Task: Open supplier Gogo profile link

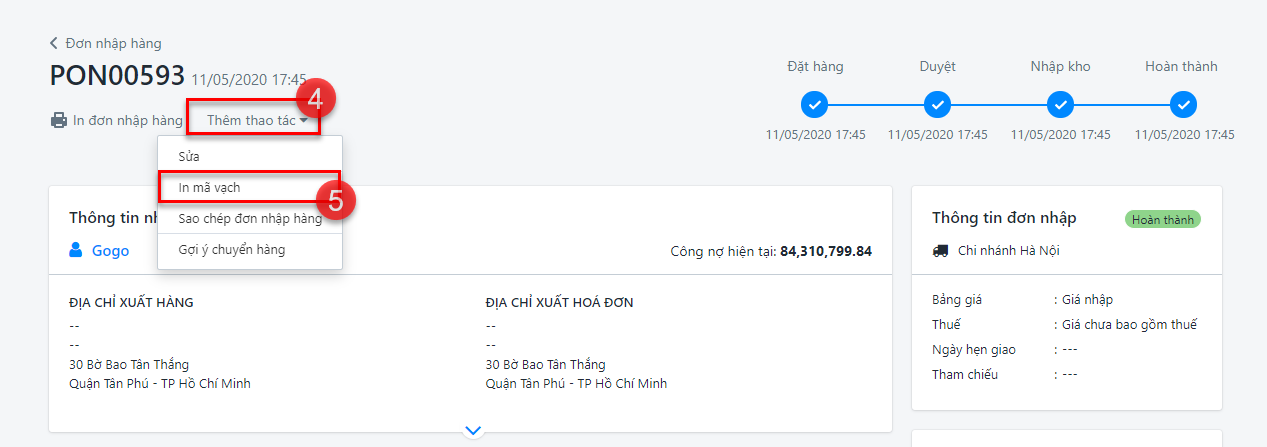Action: [x=110, y=251]
